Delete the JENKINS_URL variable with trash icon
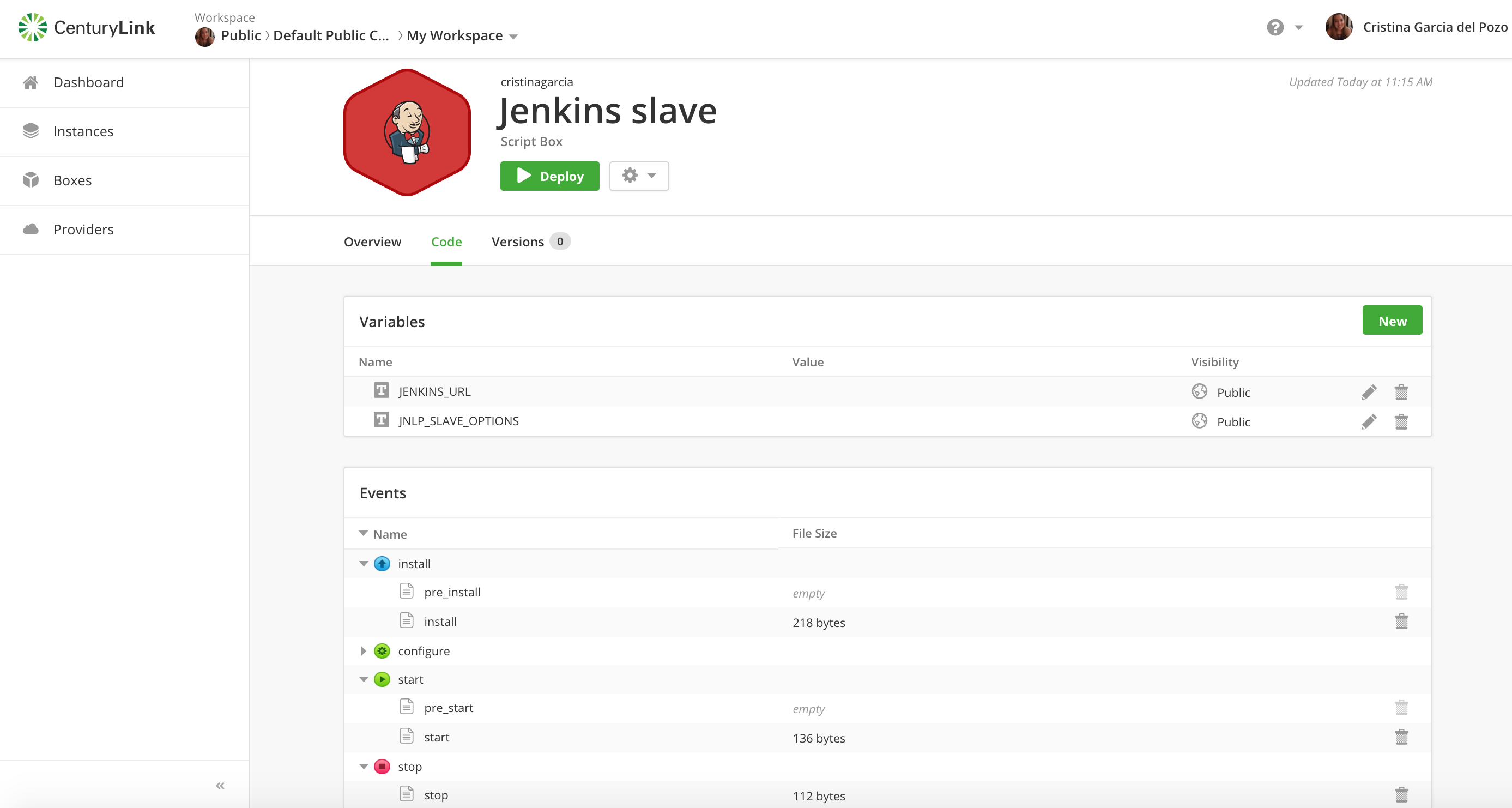 1401,392
